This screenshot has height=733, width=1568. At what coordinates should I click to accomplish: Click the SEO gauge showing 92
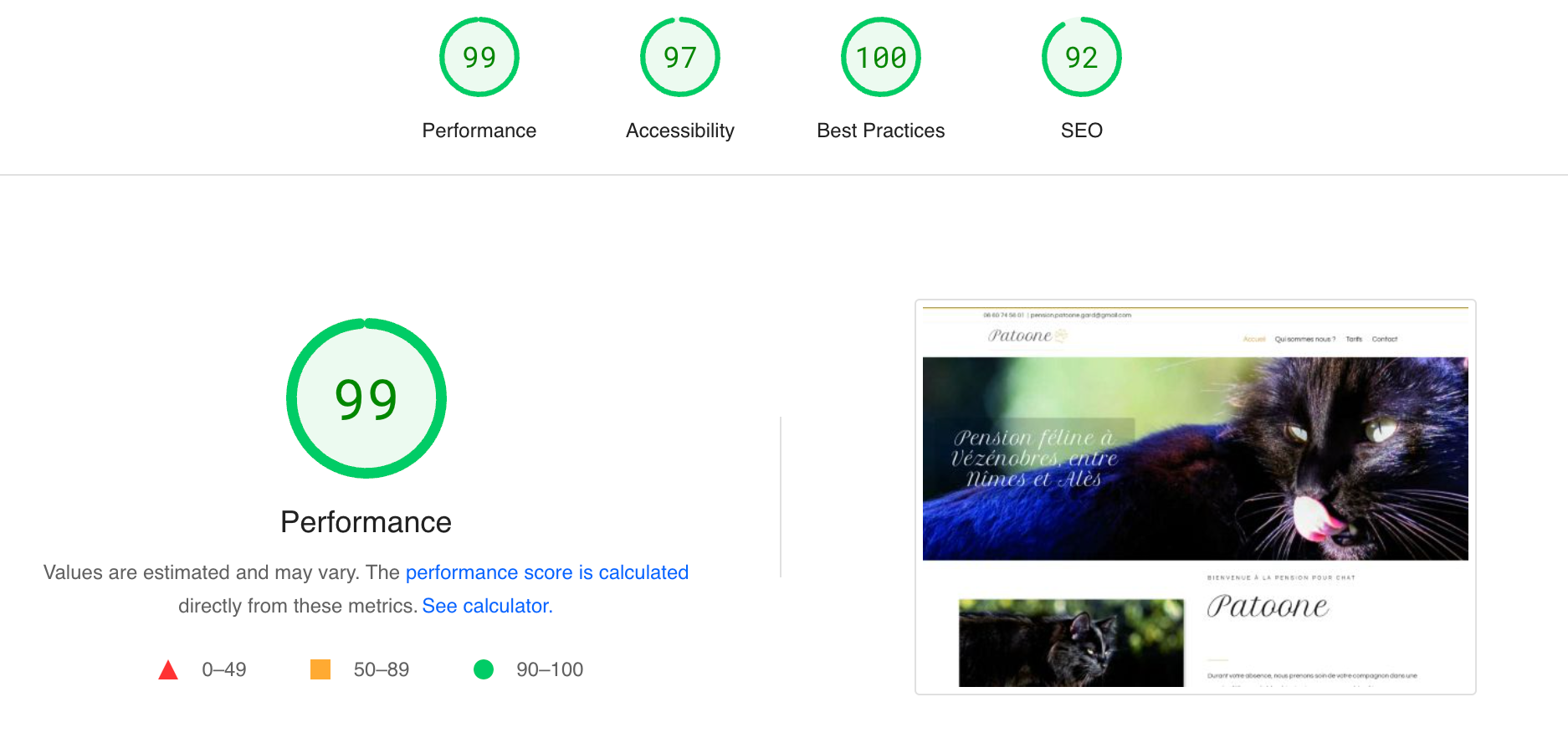pos(1081,57)
